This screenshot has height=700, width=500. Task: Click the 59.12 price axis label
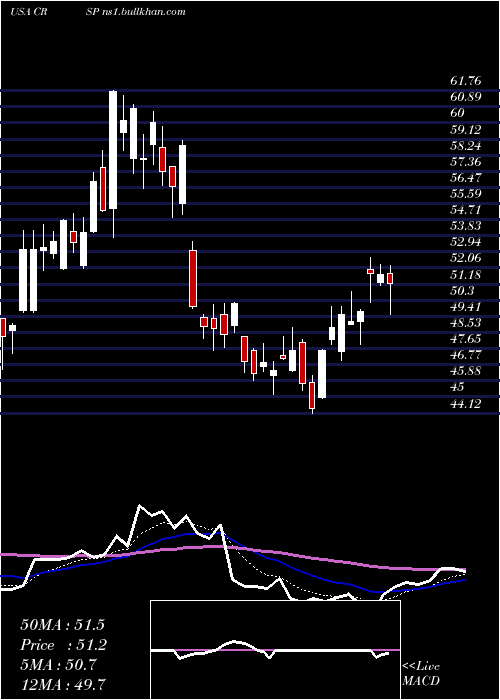pyautogui.click(x=466, y=130)
